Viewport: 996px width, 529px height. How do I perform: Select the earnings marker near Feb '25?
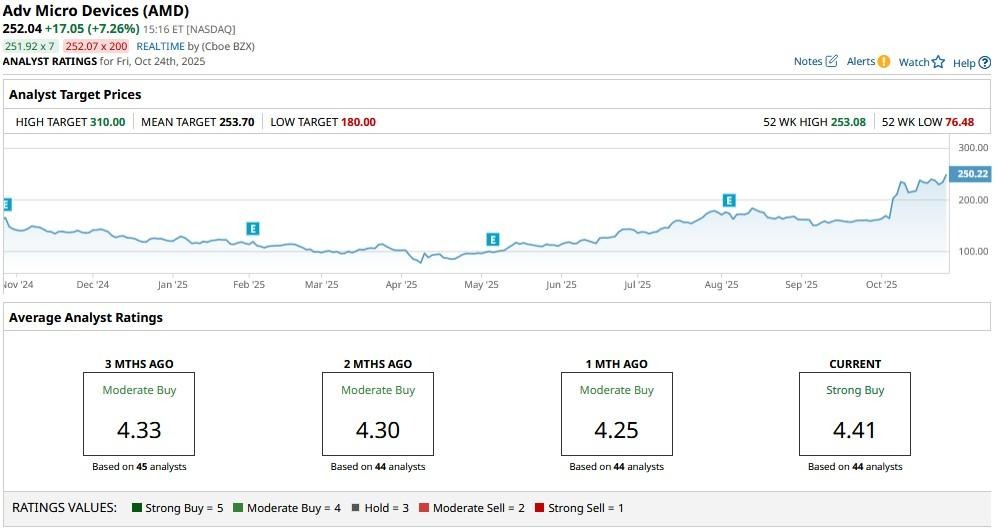tap(253, 229)
